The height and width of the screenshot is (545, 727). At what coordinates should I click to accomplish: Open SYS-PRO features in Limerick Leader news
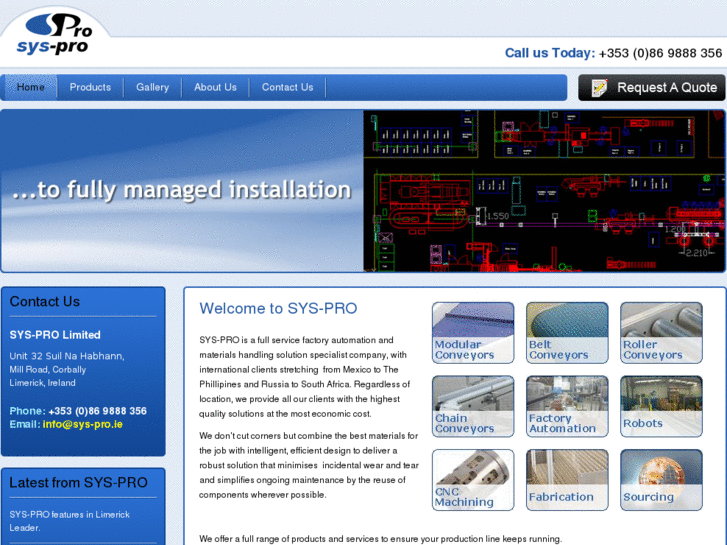point(70,521)
